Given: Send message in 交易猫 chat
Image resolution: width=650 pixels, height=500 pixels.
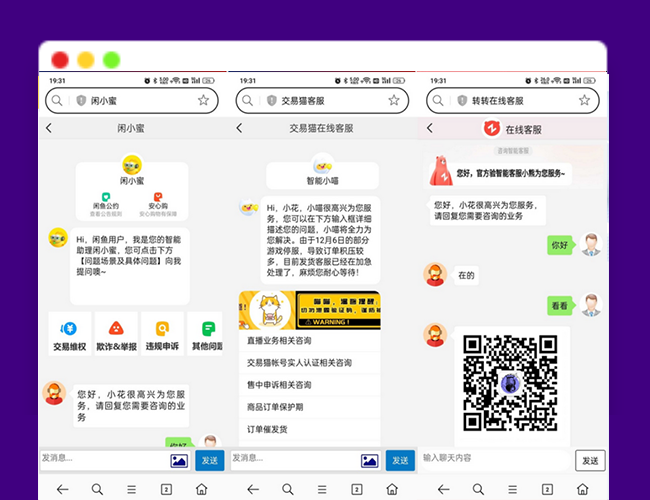Looking at the screenshot, I should tap(400, 460).
